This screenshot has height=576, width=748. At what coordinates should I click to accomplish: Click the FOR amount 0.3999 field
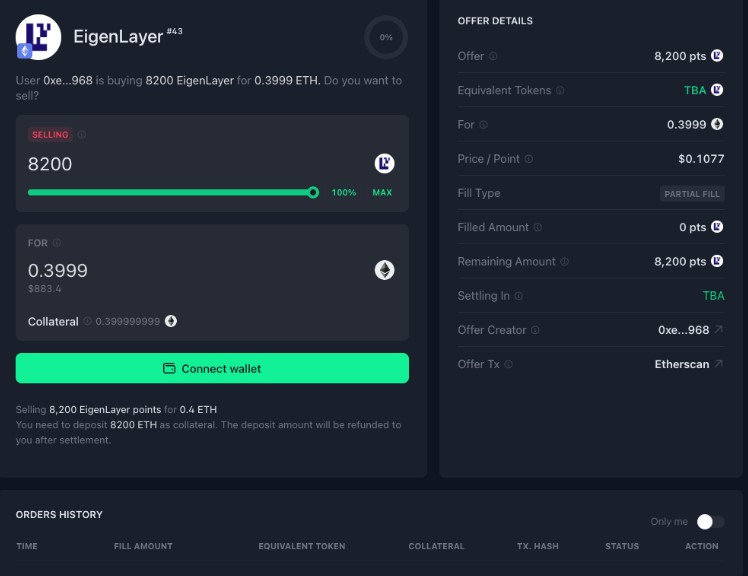tap(190, 270)
